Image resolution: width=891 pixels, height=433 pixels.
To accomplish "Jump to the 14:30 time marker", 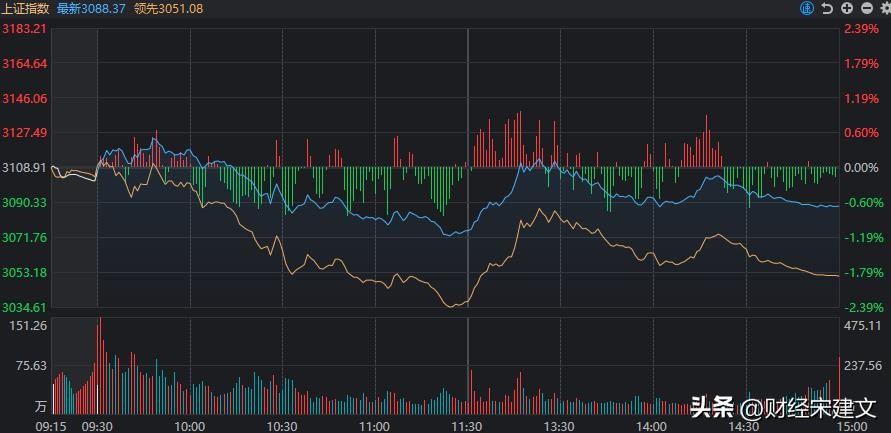I will click(744, 426).
